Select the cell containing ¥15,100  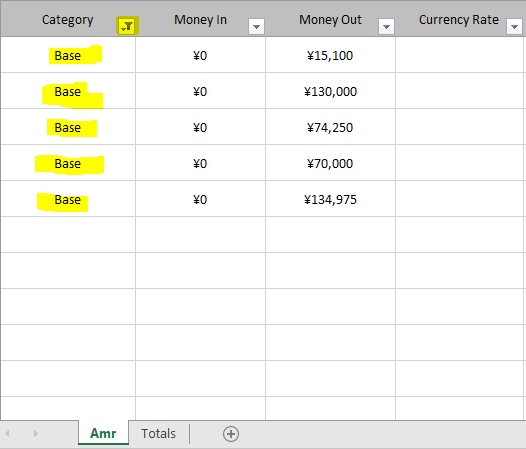330,55
